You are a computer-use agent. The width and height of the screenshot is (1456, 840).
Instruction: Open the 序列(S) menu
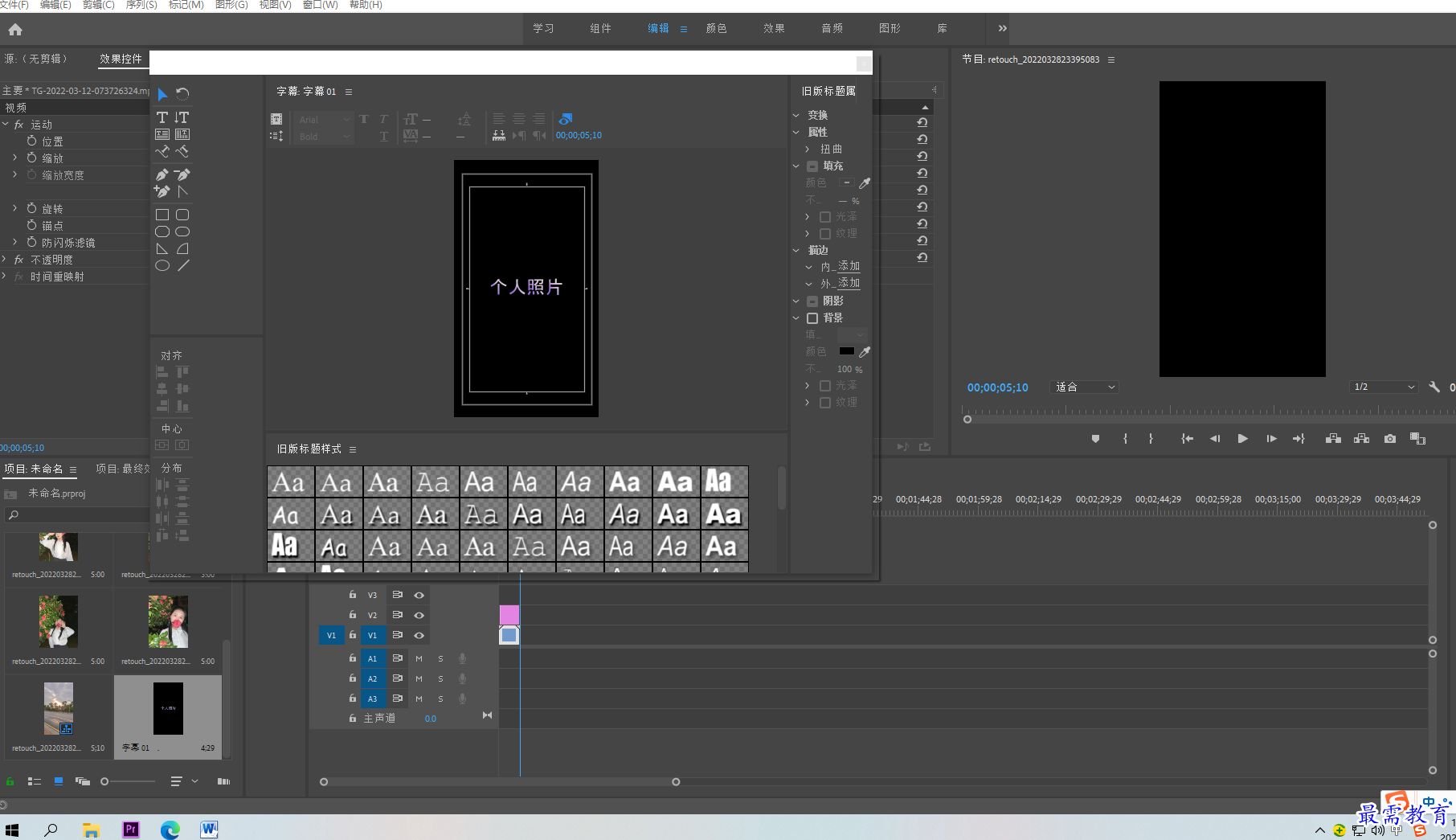(141, 5)
